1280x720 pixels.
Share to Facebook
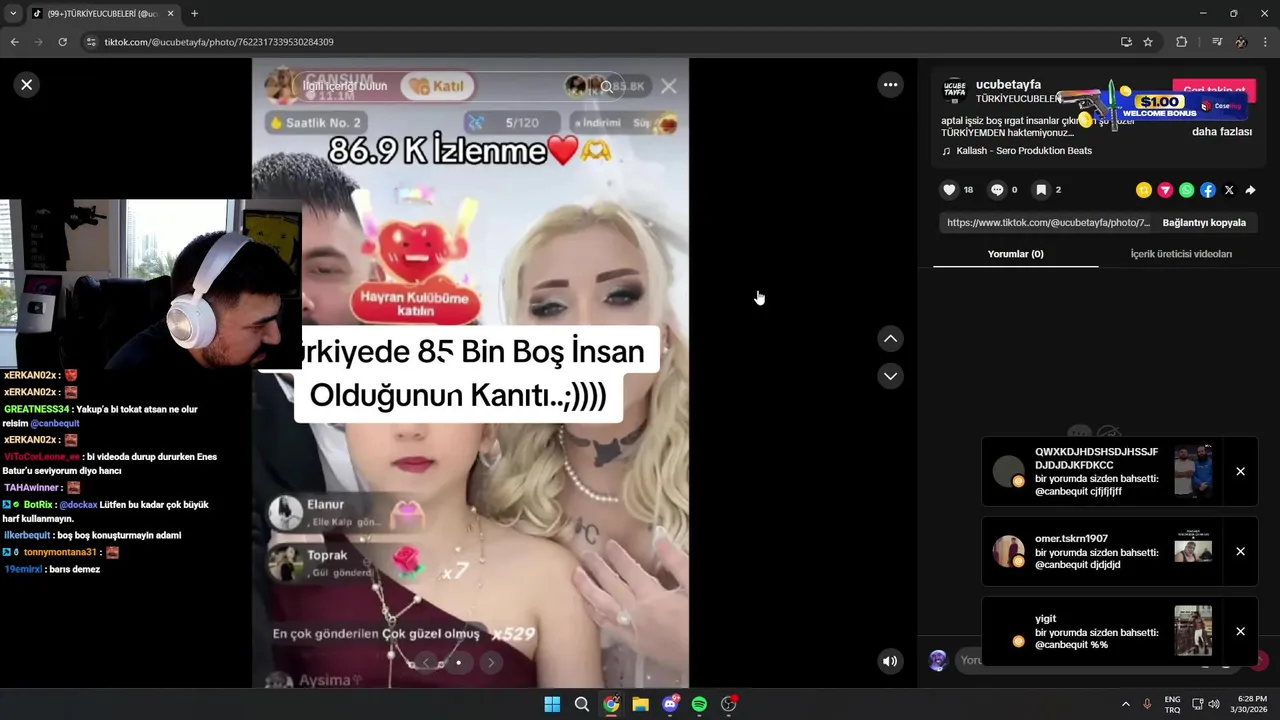(x=1208, y=190)
